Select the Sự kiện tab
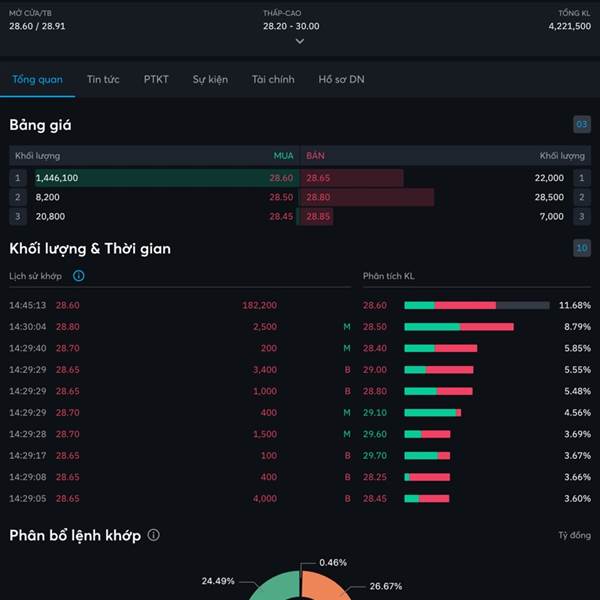 [210, 80]
